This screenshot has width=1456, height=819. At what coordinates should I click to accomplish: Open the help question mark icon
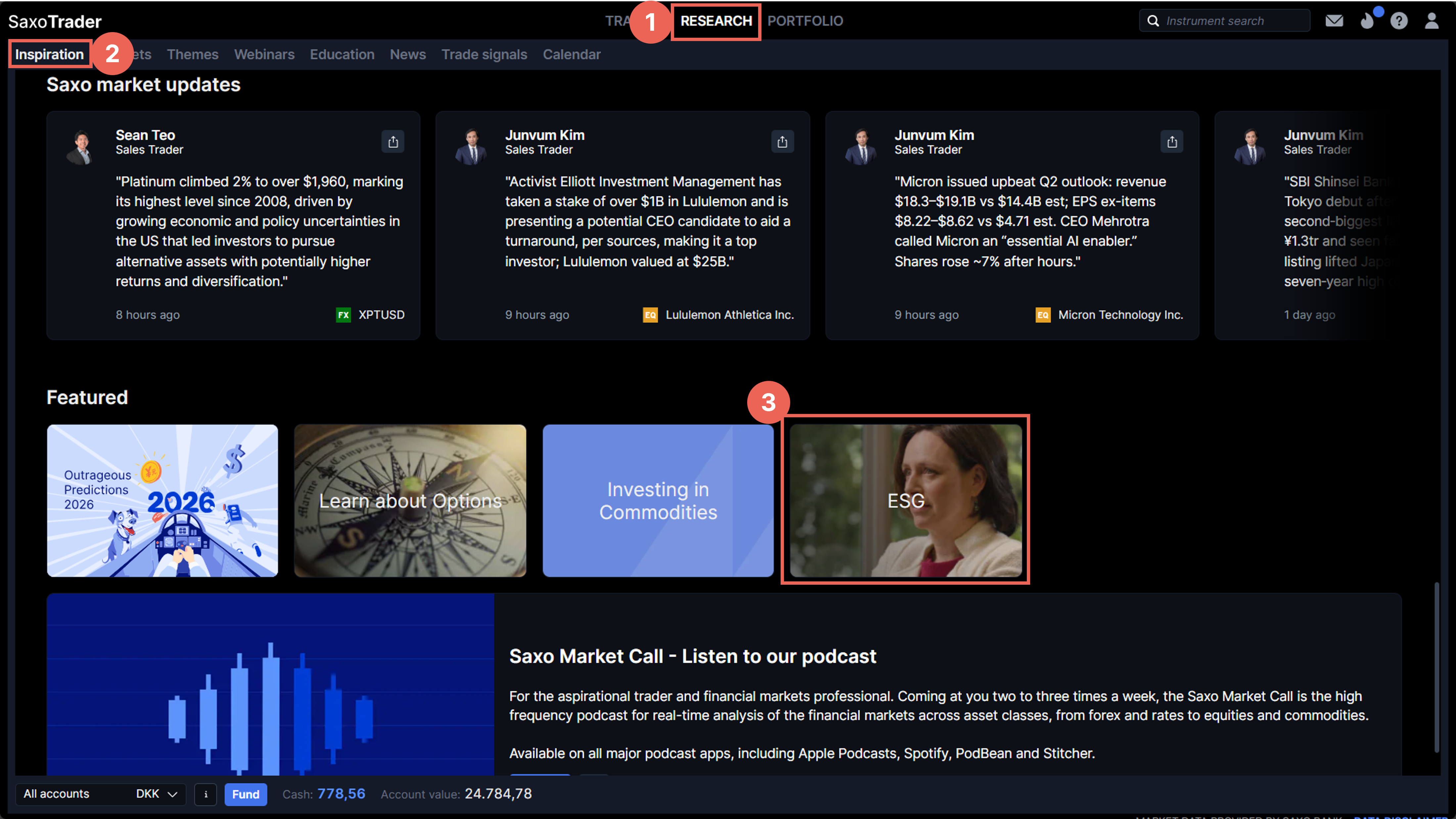1399,21
